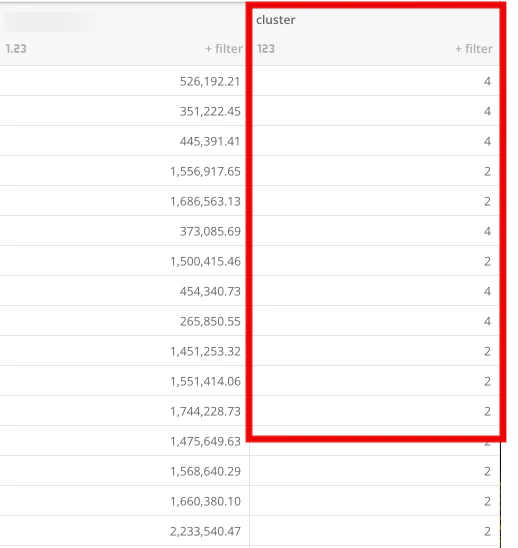Add a filter on the cluster column
The image size is (518, 548).
[474, 49]
